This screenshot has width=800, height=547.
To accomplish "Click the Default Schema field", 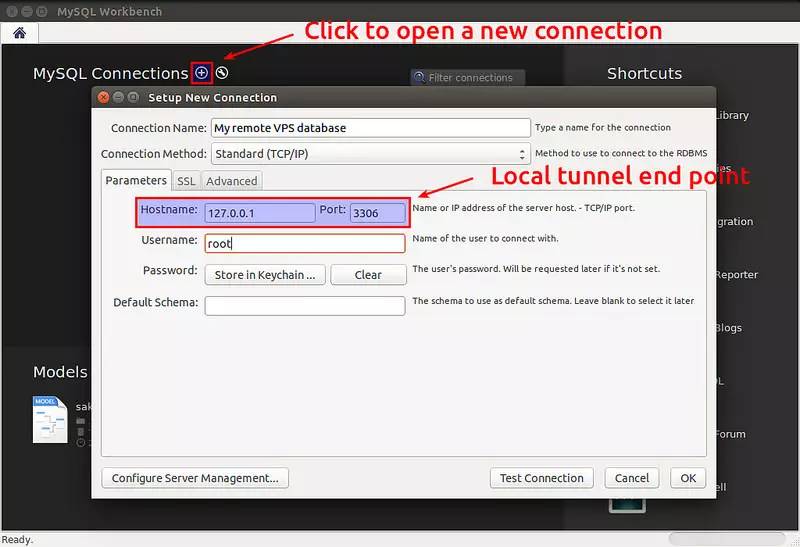I will coord(305,306).
